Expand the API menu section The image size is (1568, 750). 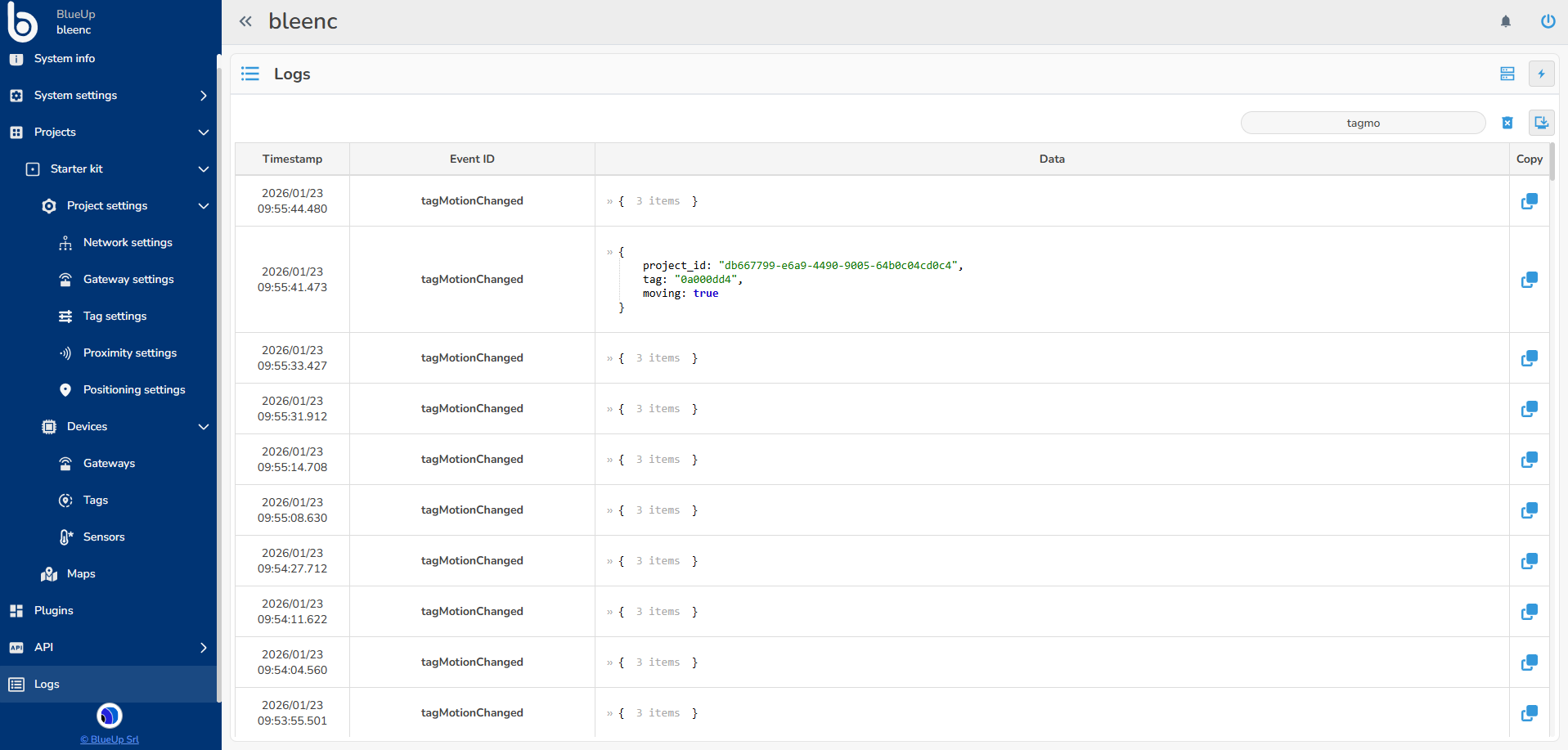(203, 648)
